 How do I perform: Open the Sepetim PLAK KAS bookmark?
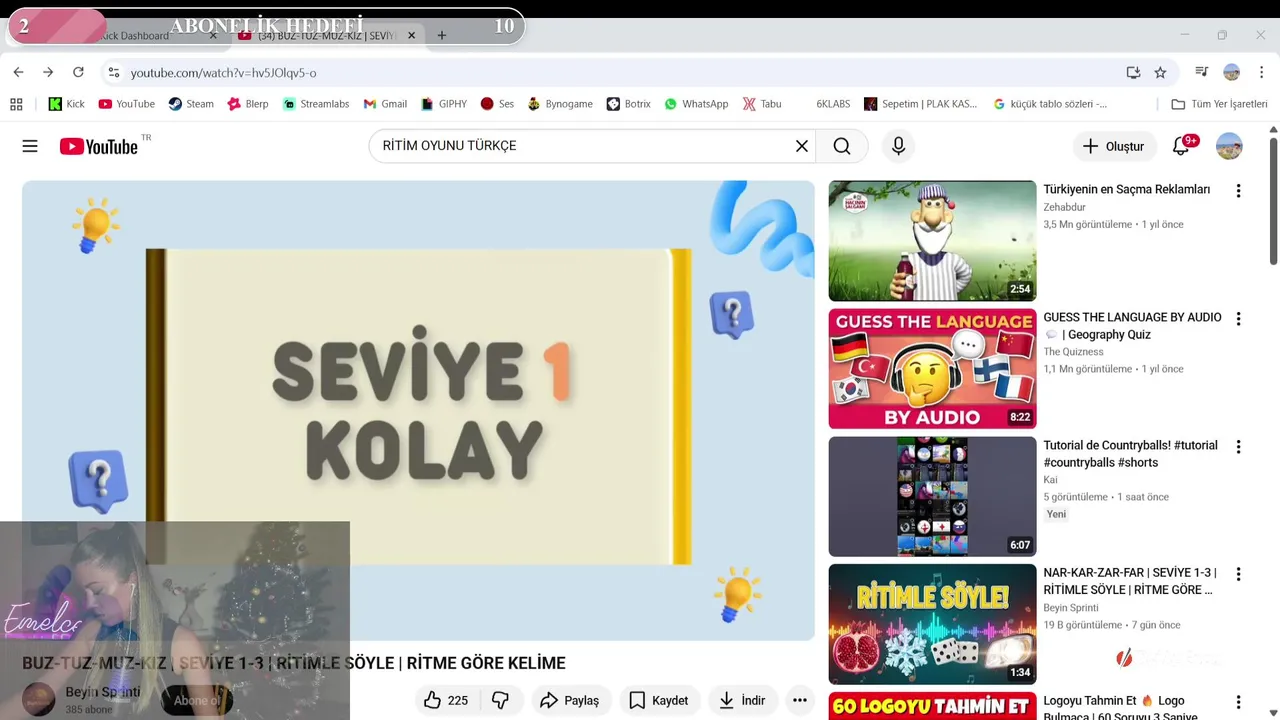point(921,104)
